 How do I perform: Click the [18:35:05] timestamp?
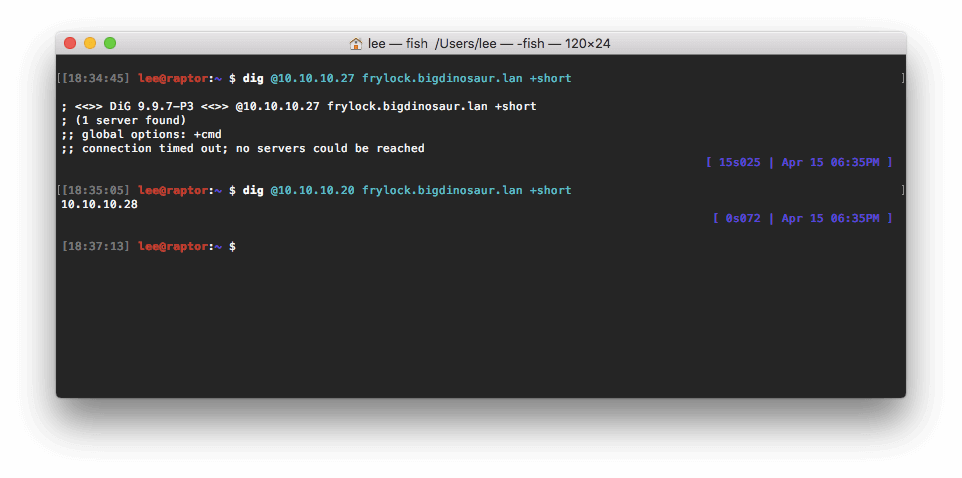pyautogui.click(x=96, y=190)
